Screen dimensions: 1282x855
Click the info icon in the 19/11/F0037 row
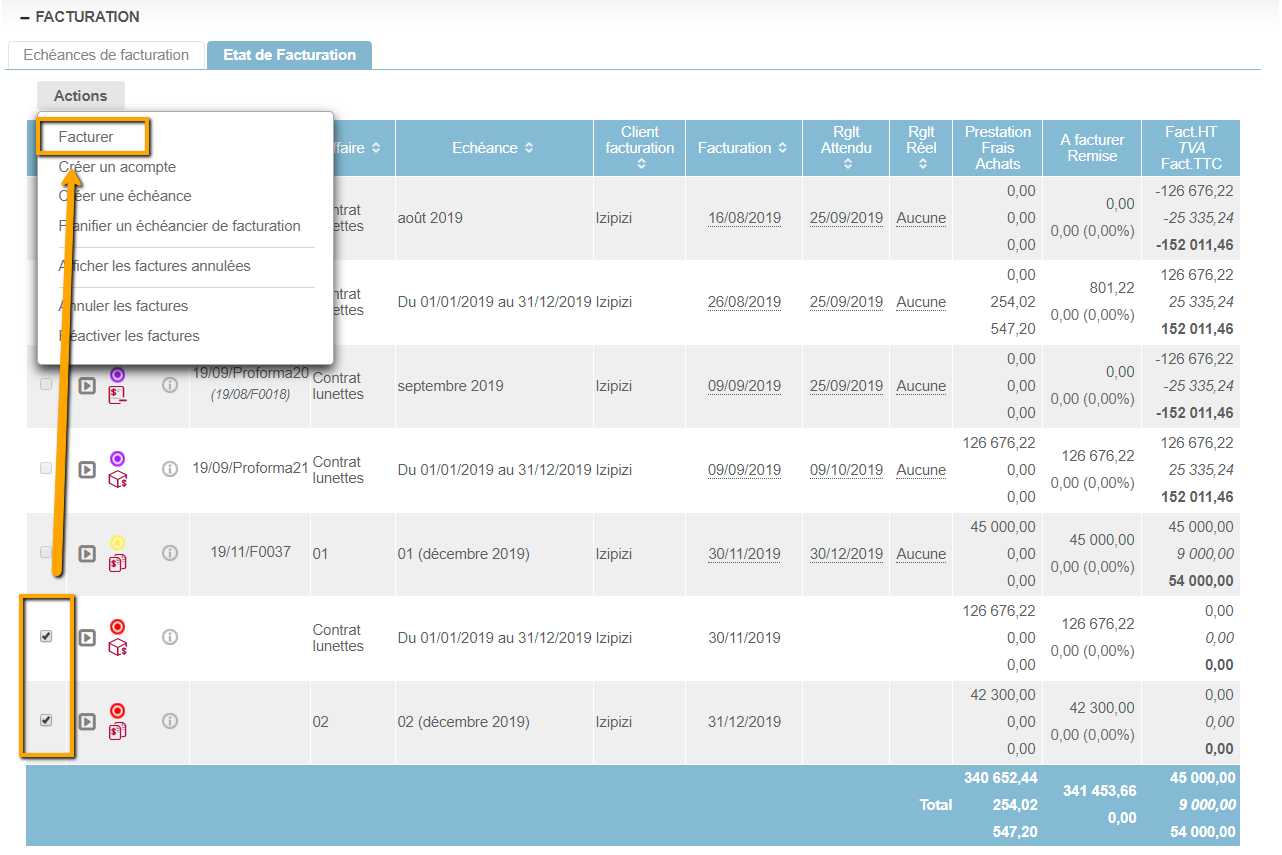(x=170, y=553)
